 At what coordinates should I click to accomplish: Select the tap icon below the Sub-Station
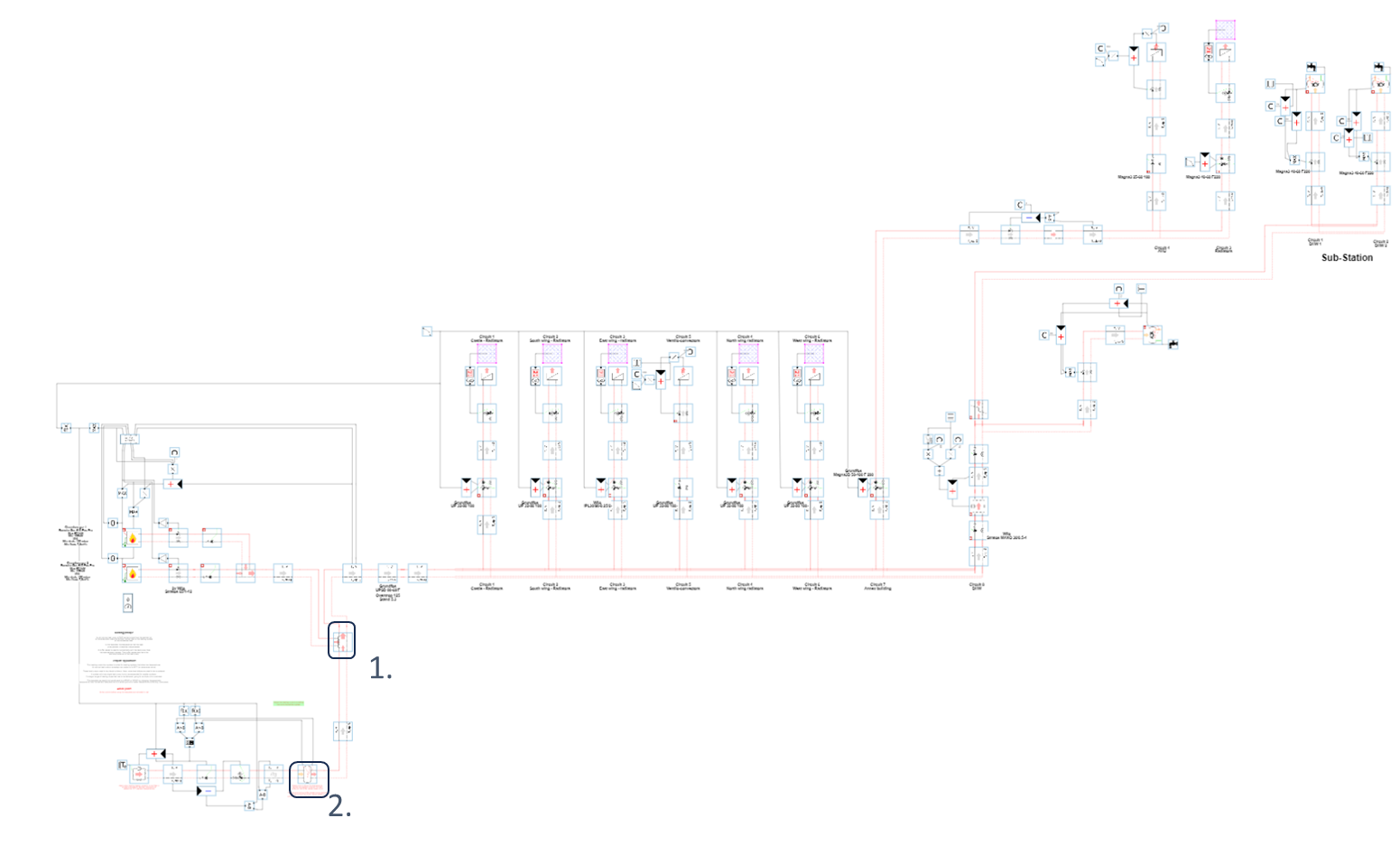1173,344
